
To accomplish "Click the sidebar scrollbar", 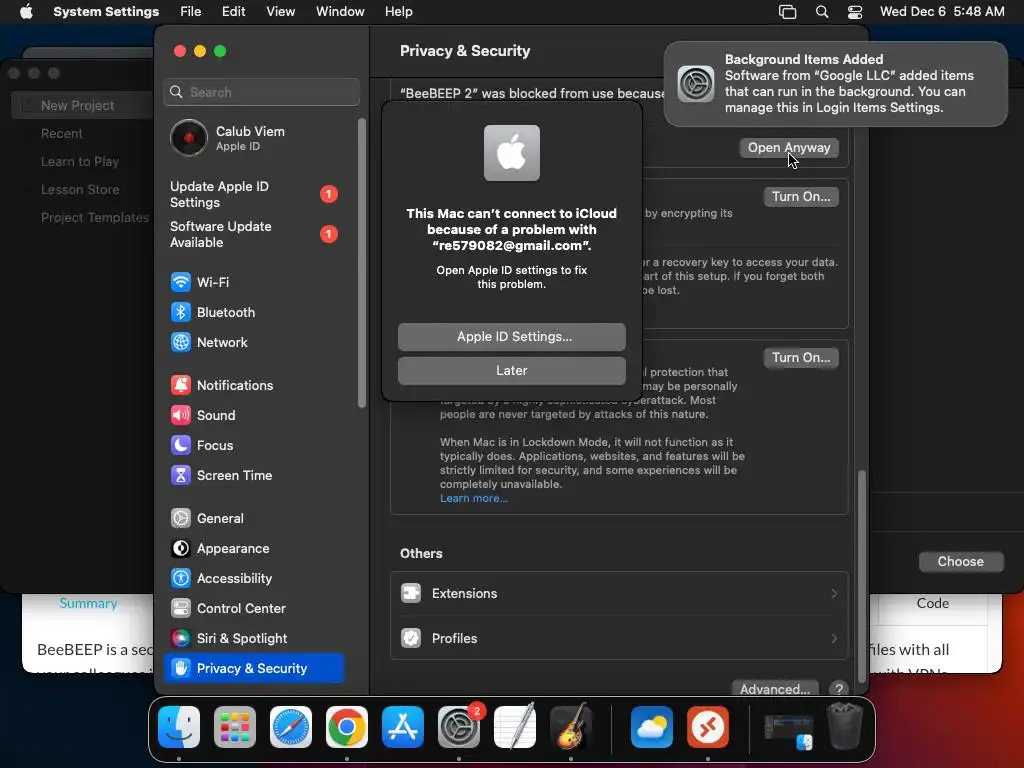I will click(362, 263).
